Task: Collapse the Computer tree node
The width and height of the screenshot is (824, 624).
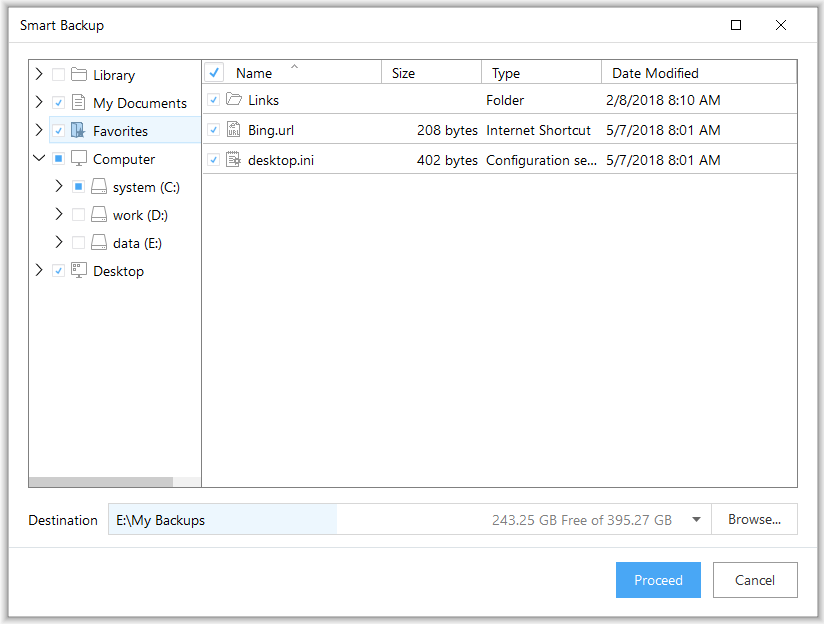Action: click(x=39, y=159)
